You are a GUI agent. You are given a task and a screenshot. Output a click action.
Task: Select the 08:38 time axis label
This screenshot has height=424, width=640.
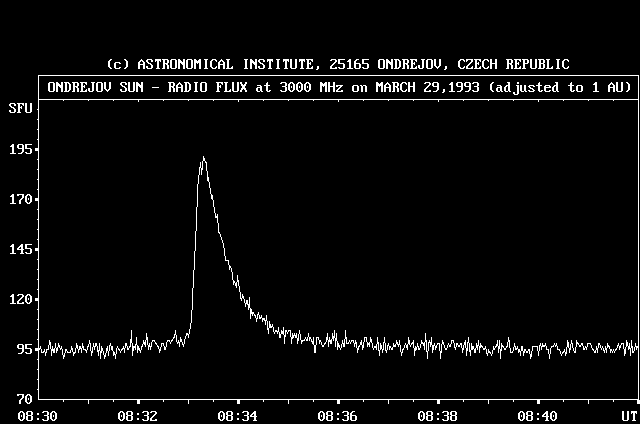(x=437, y=415)
